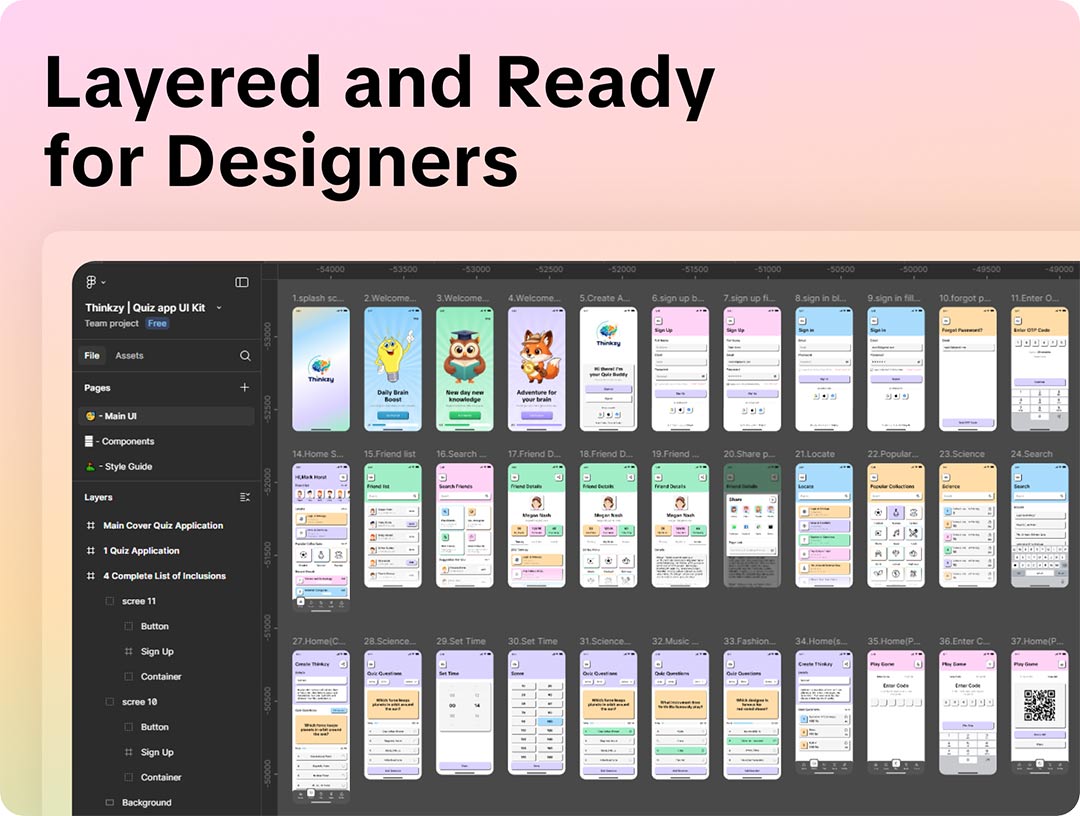
Task: Click the Background layer rectangle icon
Action: click(110, 803)
